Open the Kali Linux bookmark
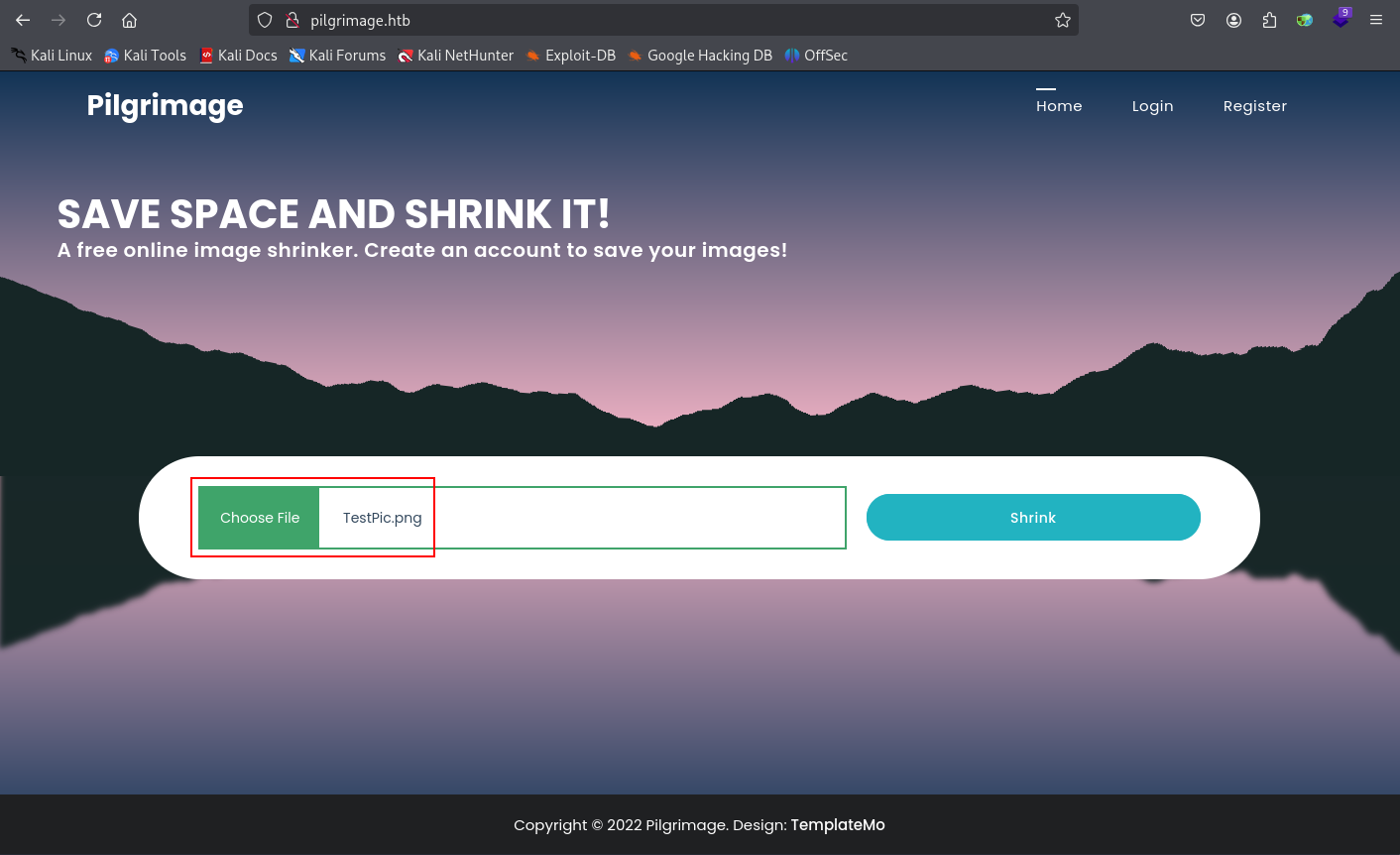 52,56
